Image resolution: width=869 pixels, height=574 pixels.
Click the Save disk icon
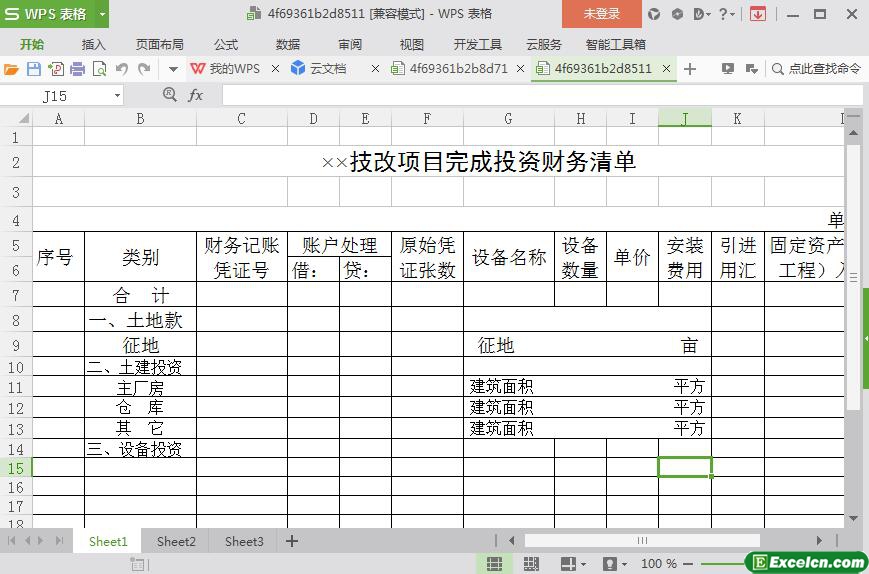coord(34,69)
